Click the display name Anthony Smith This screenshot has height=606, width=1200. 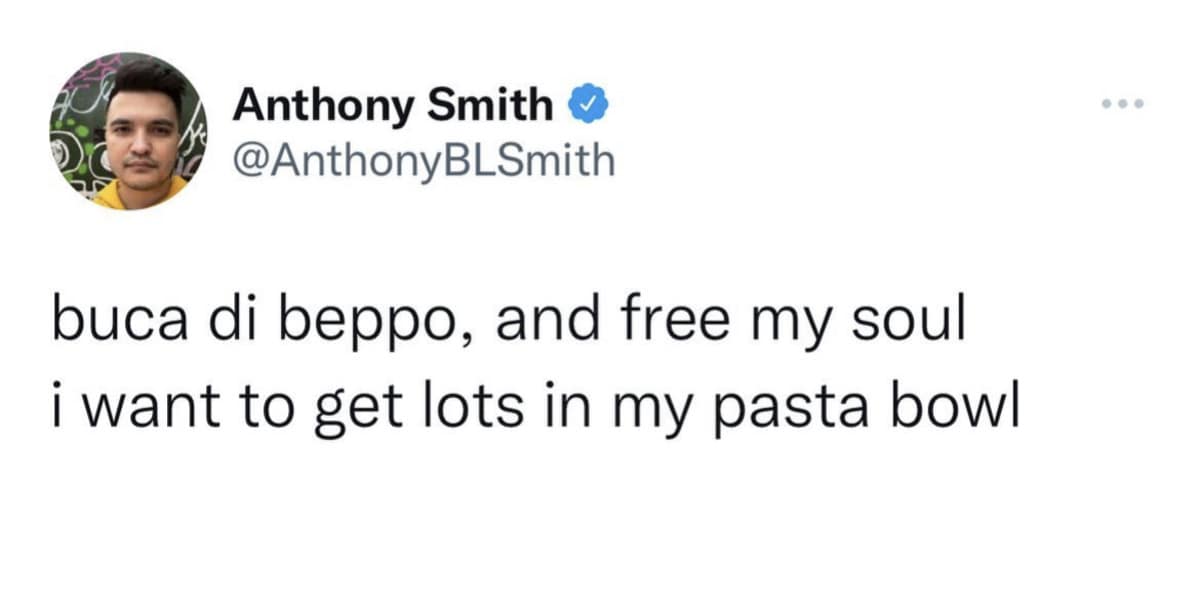pyautogui.click(x=395, y=105)
